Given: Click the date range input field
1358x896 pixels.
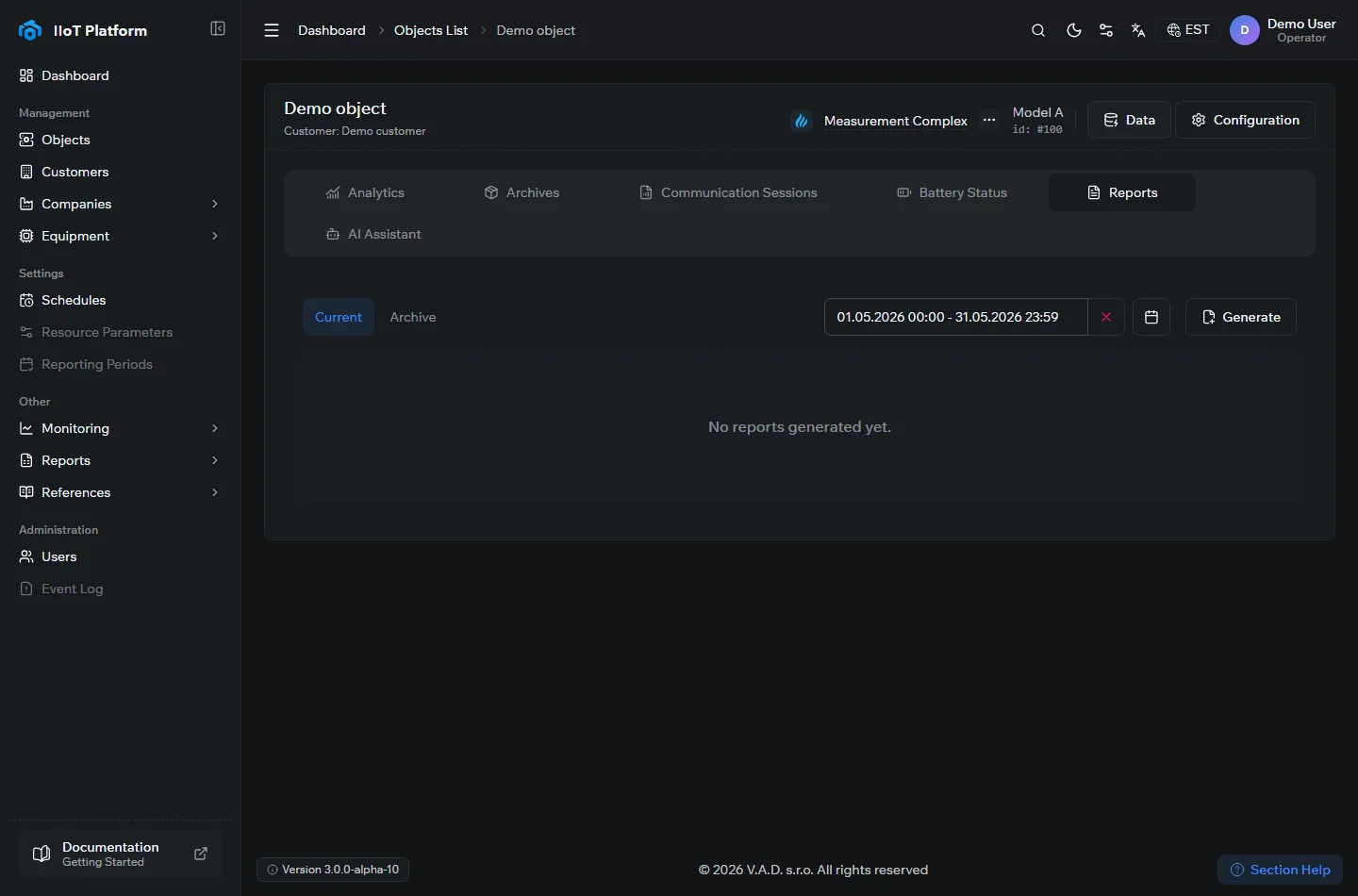Looking at the screenshot, I should point(956,317).
